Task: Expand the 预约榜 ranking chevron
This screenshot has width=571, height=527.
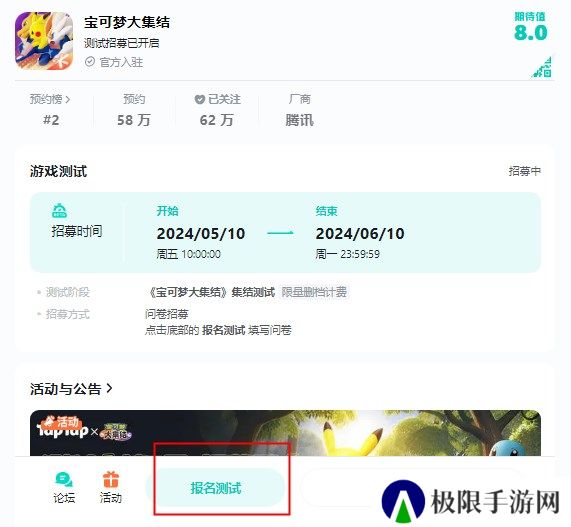Action: pyautogui.click(x=68, y=99)
